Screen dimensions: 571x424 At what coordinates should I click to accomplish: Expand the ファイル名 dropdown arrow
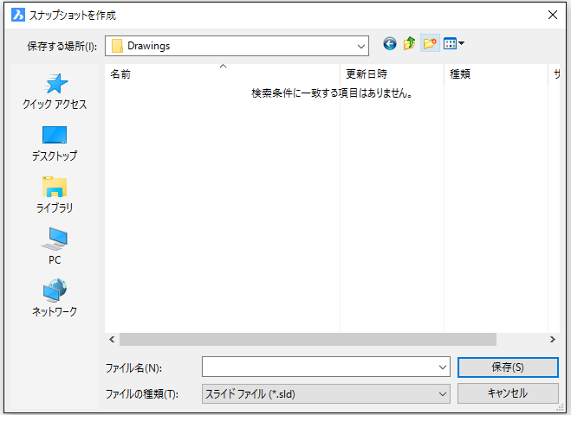pyautogui.click(x=442, y=367)
